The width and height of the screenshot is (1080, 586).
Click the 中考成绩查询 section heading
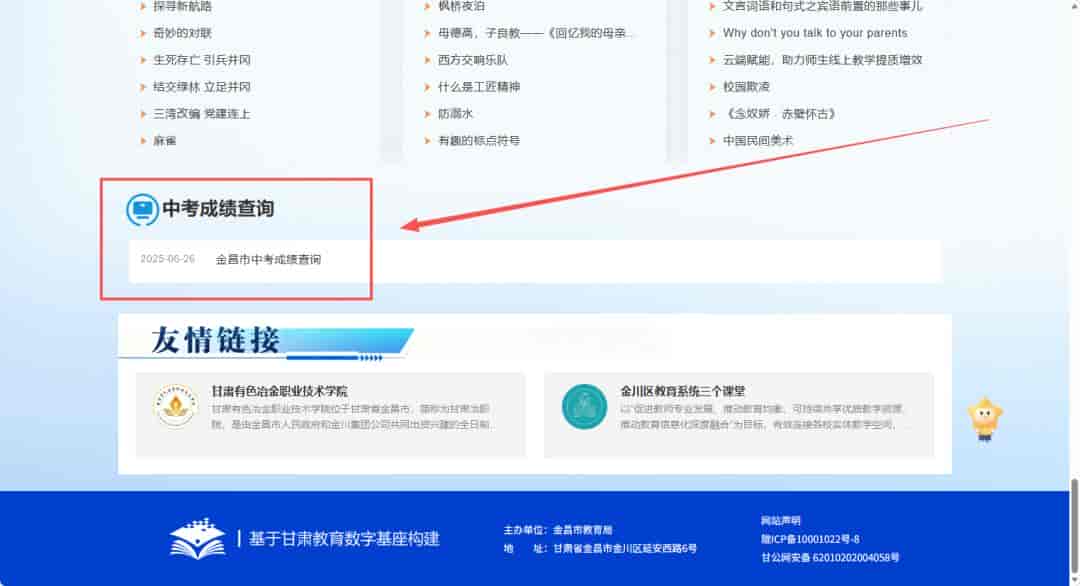tap(218, 209)
